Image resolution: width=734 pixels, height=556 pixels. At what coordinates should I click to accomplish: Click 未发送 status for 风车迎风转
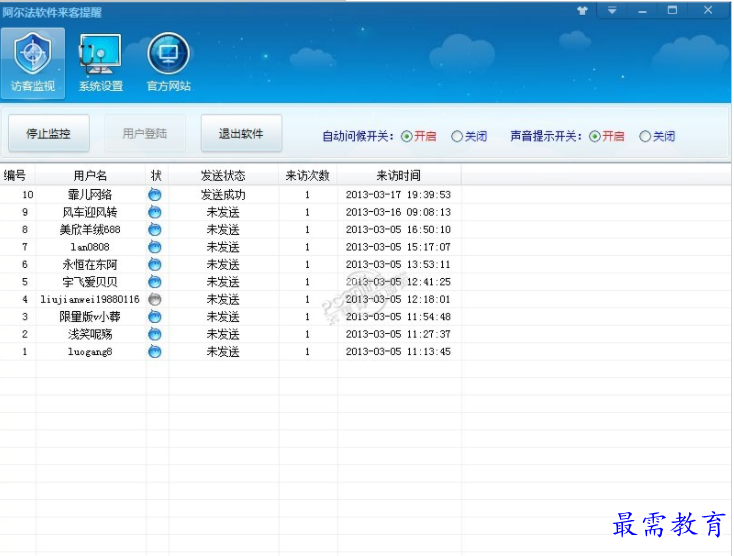point(223,212)
